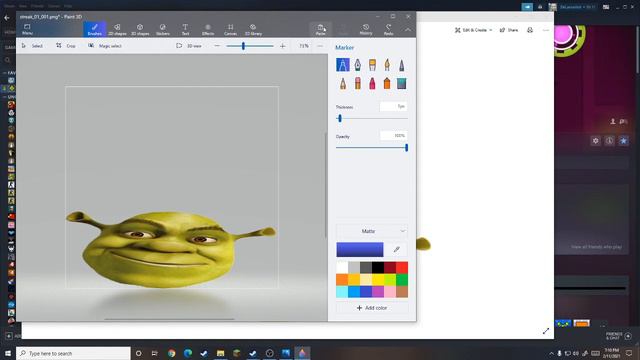Open Chrome from the taskbar
The height and width of the screenshot is (360, 640).
[171, 353]
